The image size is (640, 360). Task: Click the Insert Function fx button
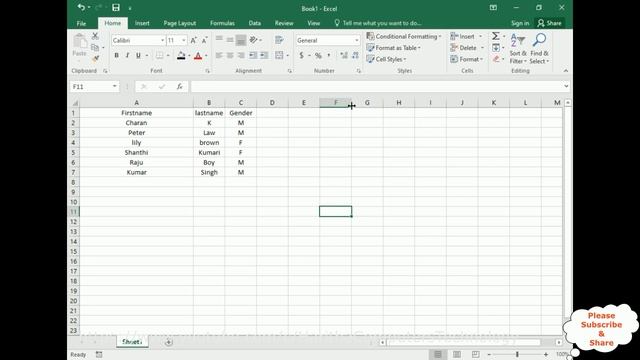click(179, 87)
